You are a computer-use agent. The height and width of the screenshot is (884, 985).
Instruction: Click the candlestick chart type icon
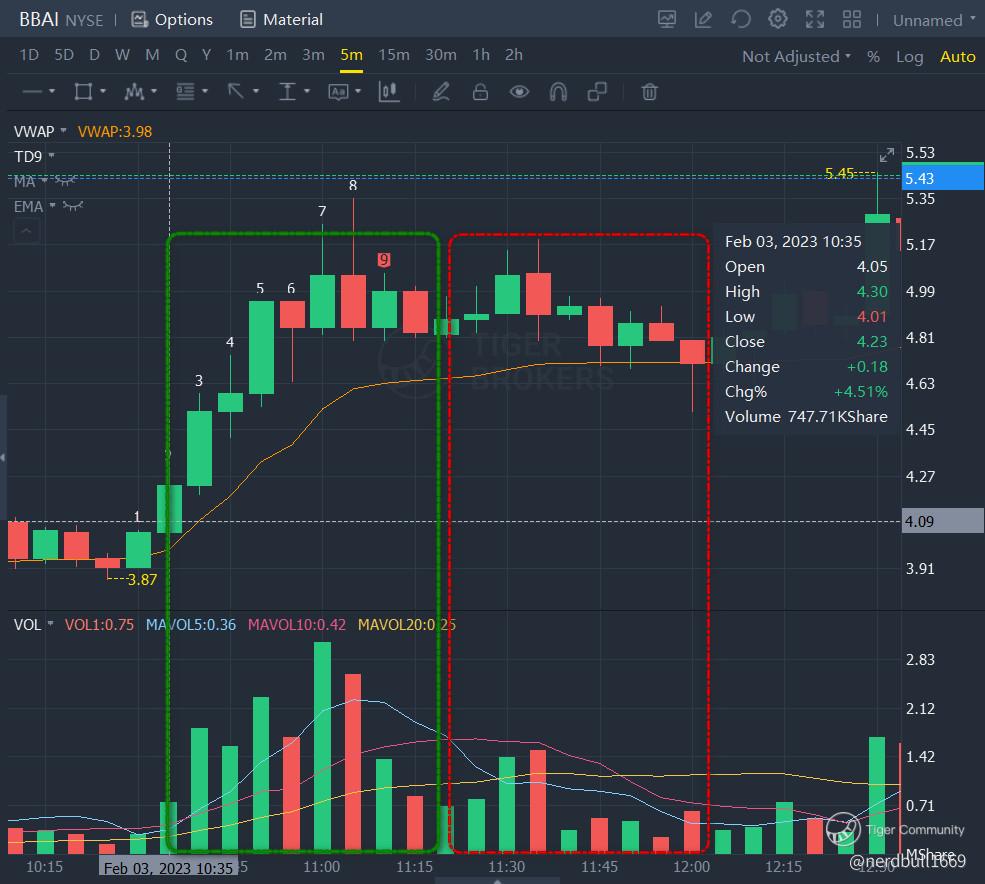click(389, 92)
